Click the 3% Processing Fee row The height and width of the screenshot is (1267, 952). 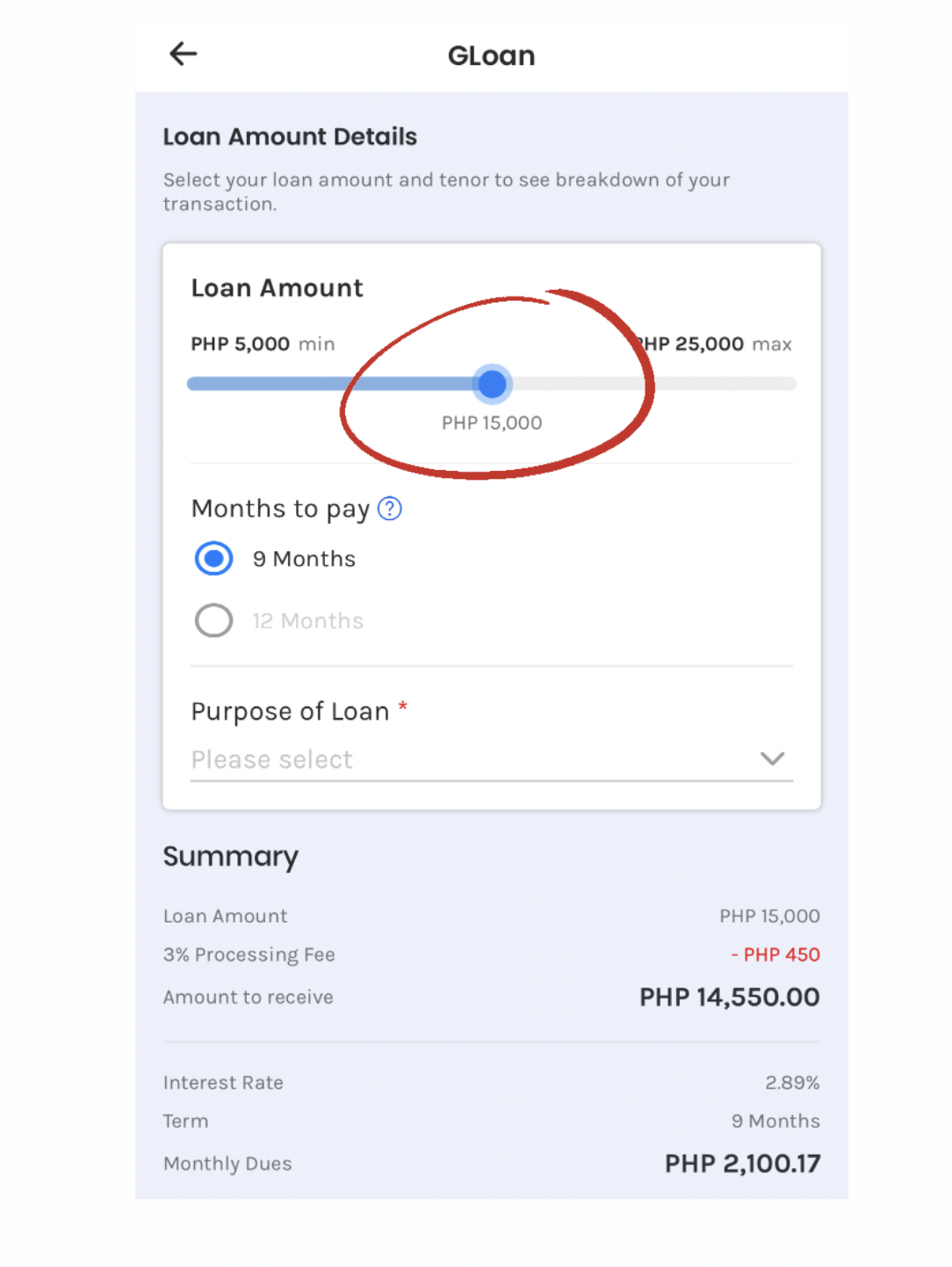pyautogui.click(x=249, y=955)
